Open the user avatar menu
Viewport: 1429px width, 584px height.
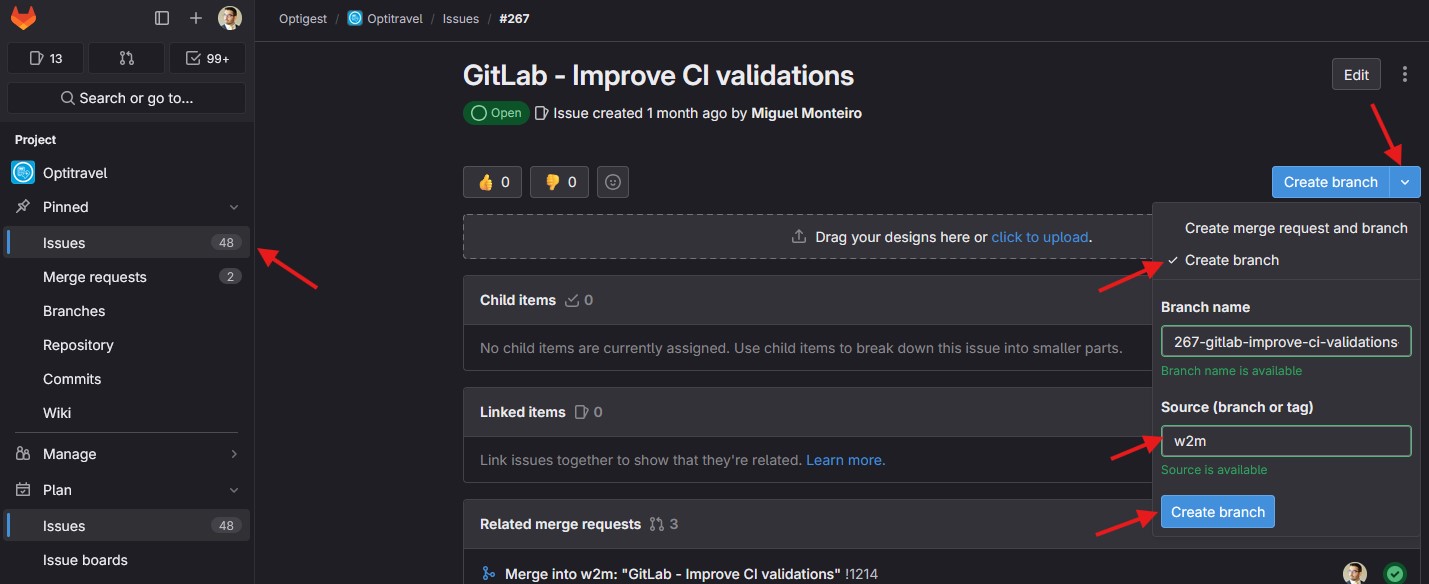230,18
